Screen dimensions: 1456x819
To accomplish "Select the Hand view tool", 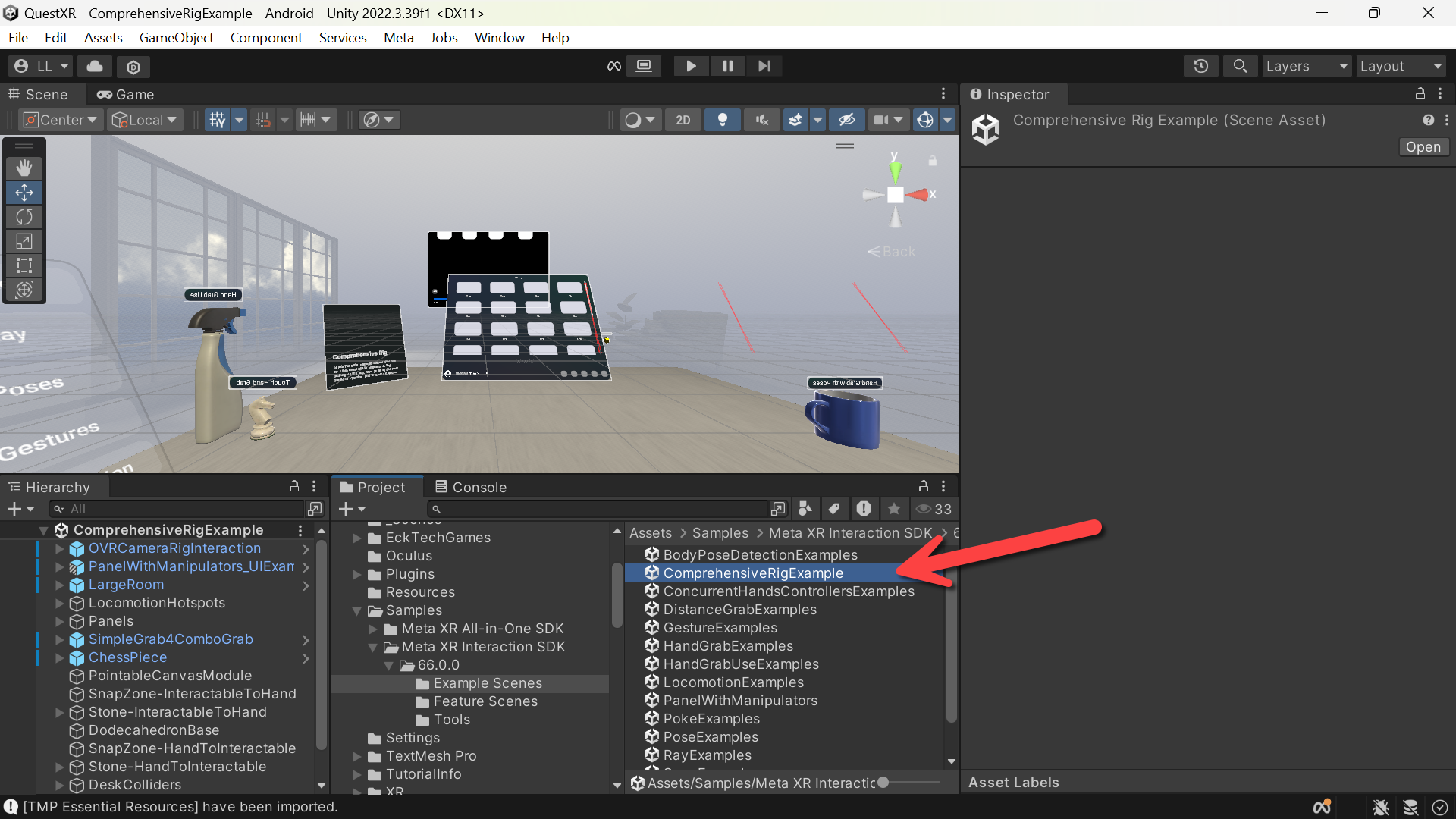I will [24, 168].
